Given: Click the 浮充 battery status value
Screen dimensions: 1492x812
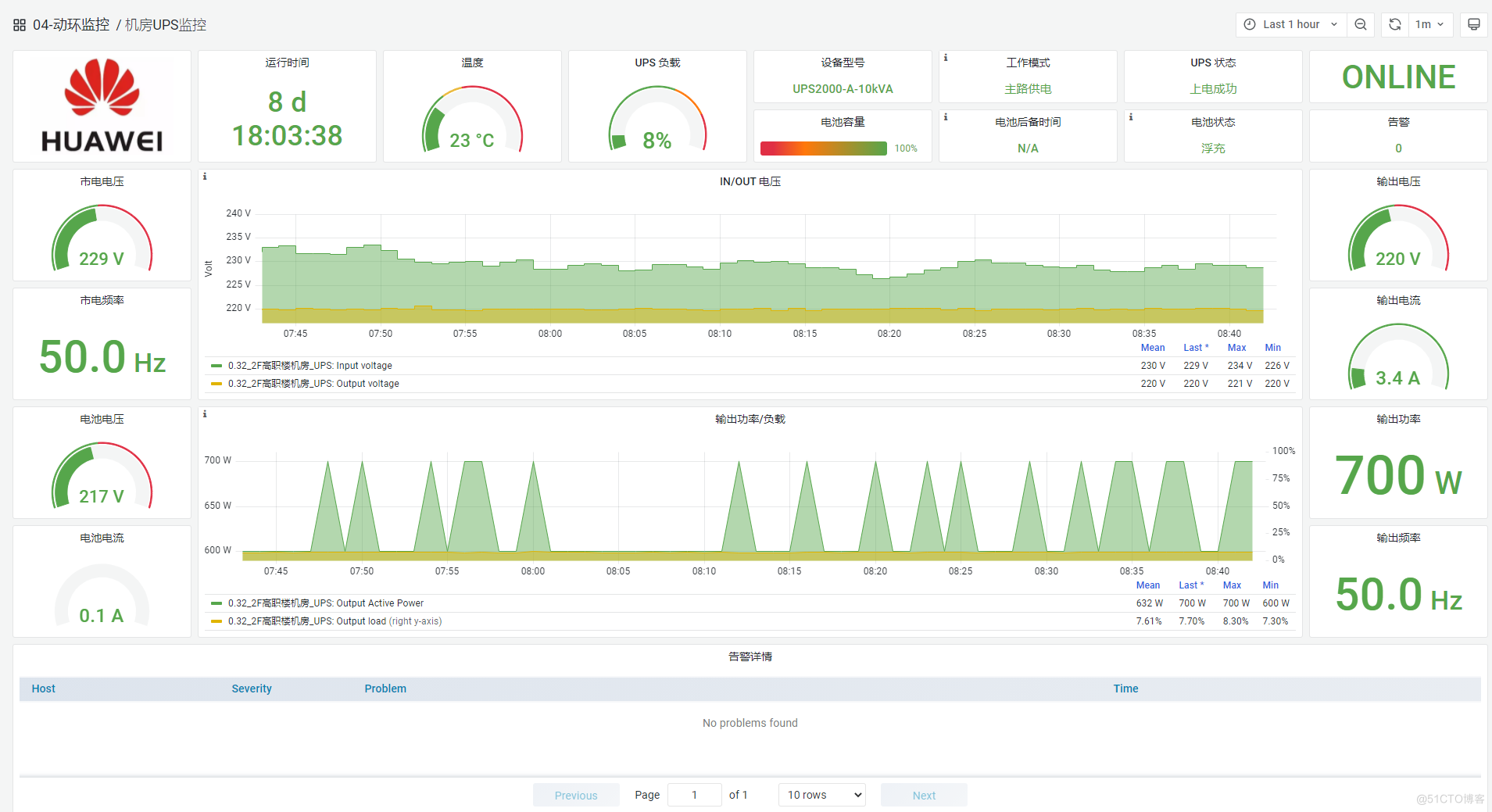Looking at the screenshot, I should pyautogui.click(x=1213, y=148).
